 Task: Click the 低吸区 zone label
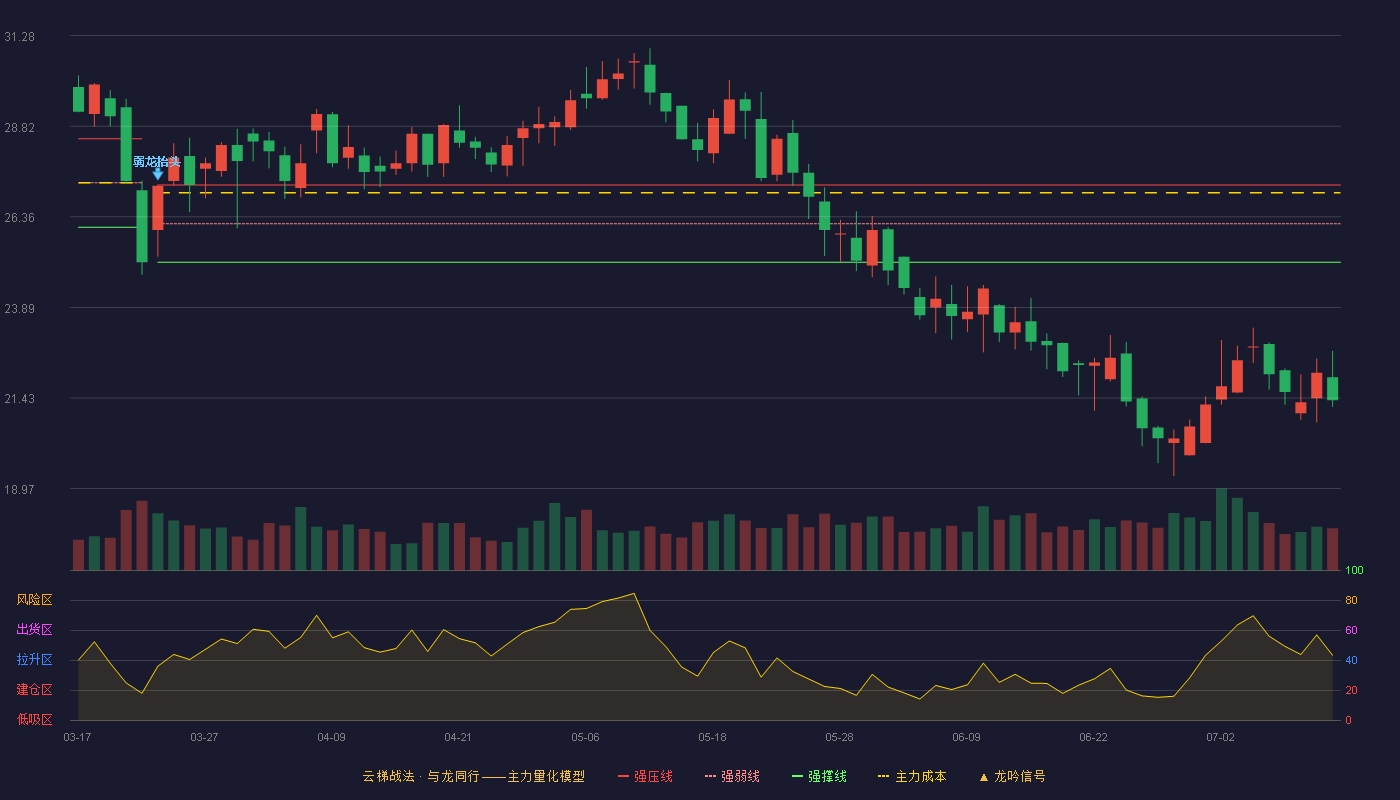coord(34,719)
